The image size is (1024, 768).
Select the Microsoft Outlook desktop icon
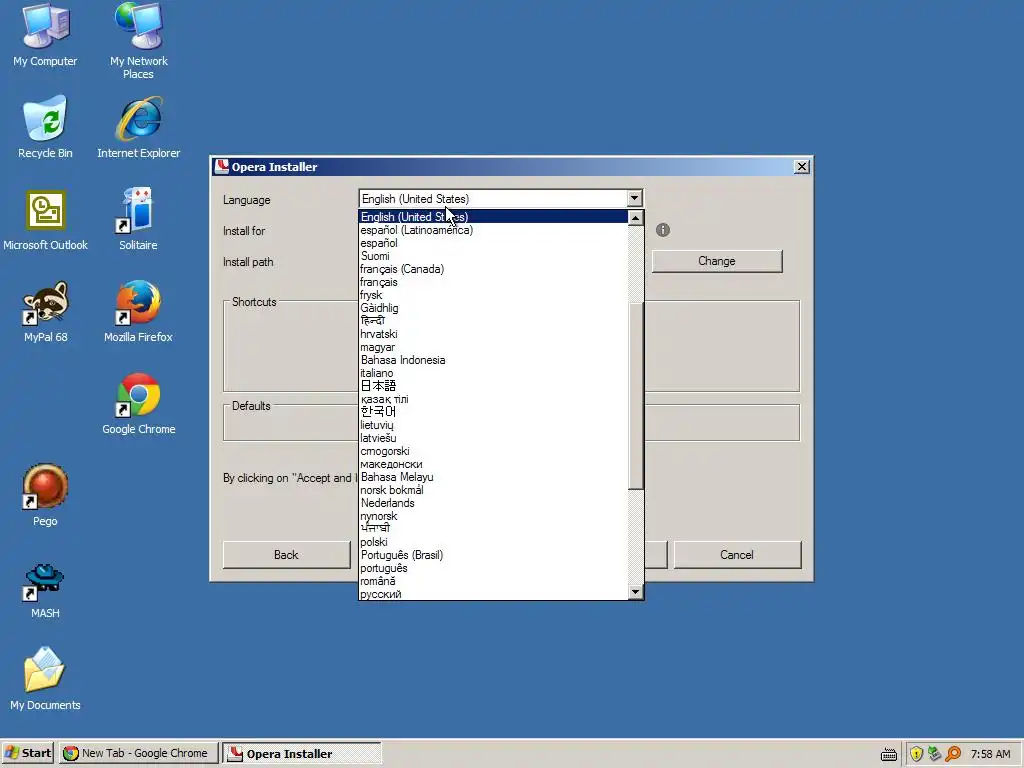click(x=45, y=220)
